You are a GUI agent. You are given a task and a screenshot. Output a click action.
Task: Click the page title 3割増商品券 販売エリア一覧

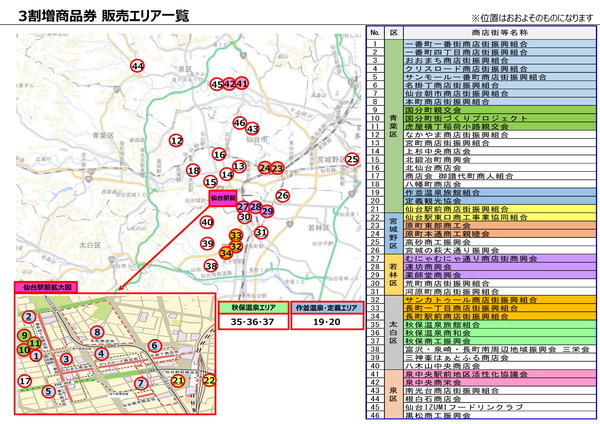click(x=103, y=16)
